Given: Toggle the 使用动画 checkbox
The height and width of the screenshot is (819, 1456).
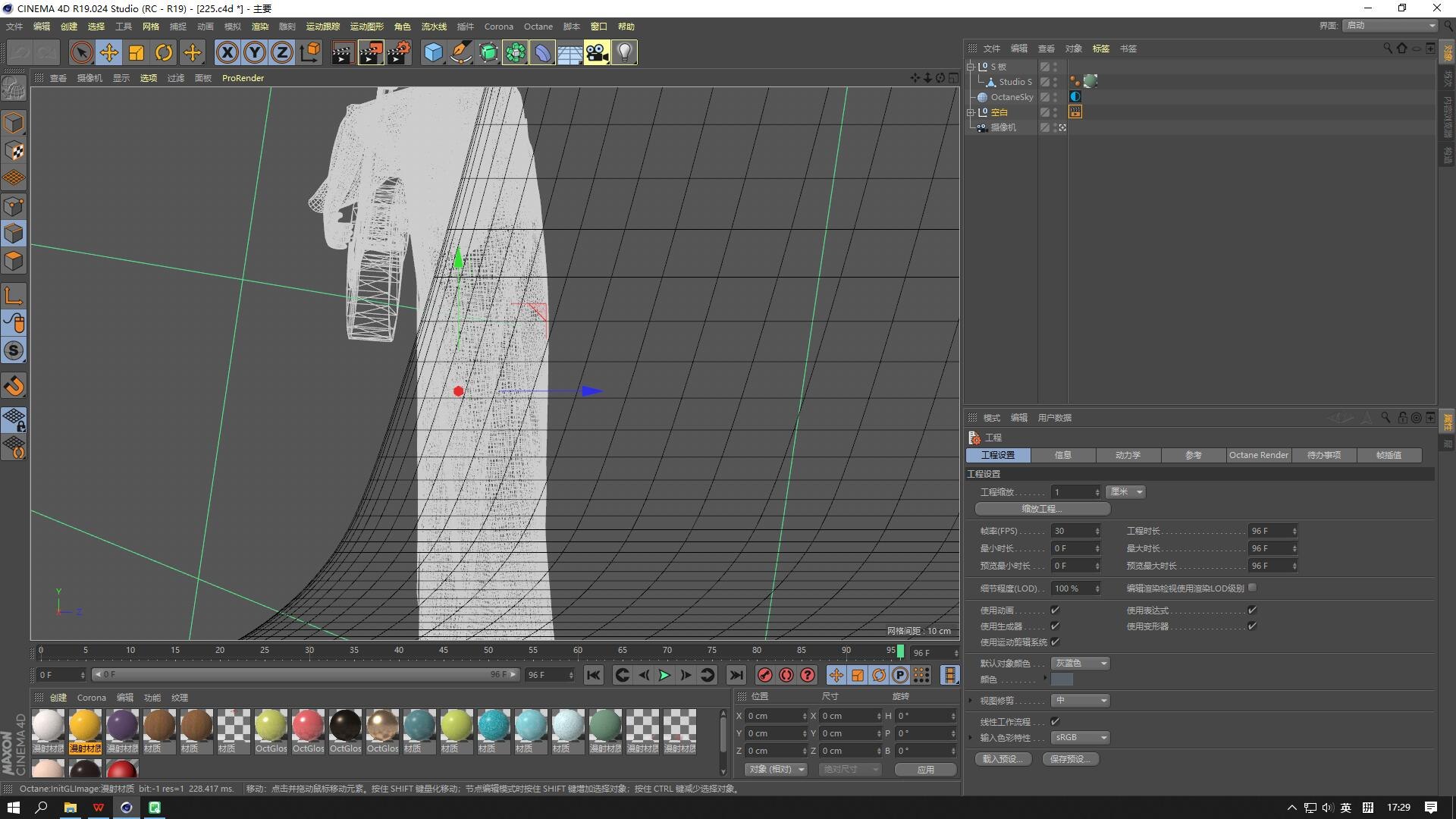Looking at the screenshot, I should pos(1055,610).
